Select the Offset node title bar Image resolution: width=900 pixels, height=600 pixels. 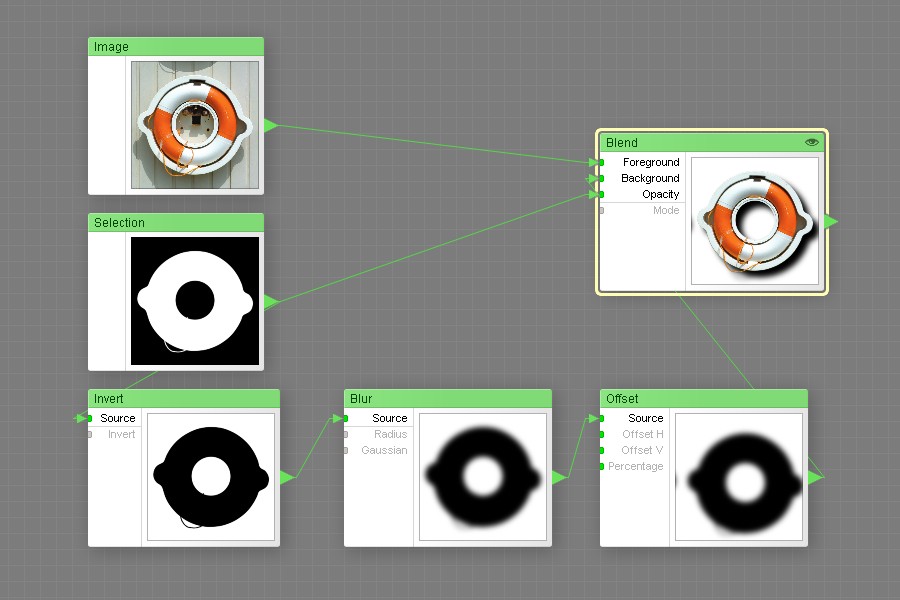tap(704, 398)
